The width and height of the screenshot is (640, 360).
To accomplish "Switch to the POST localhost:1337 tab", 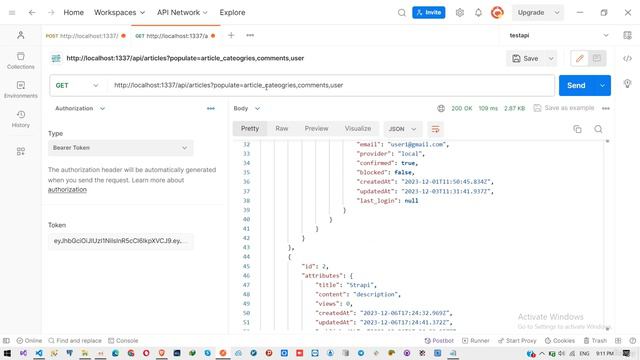I will pyautogui.click(x=86, y=36).
